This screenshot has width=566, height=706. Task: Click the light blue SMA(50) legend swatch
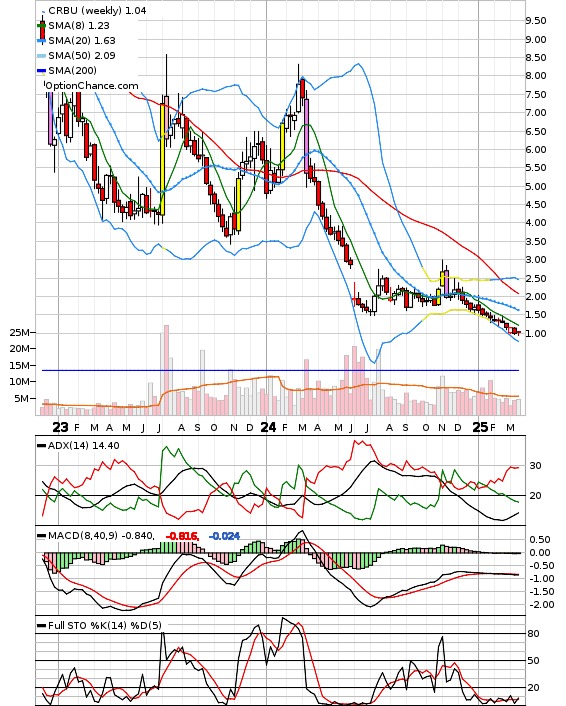click(x=41, y=56)
